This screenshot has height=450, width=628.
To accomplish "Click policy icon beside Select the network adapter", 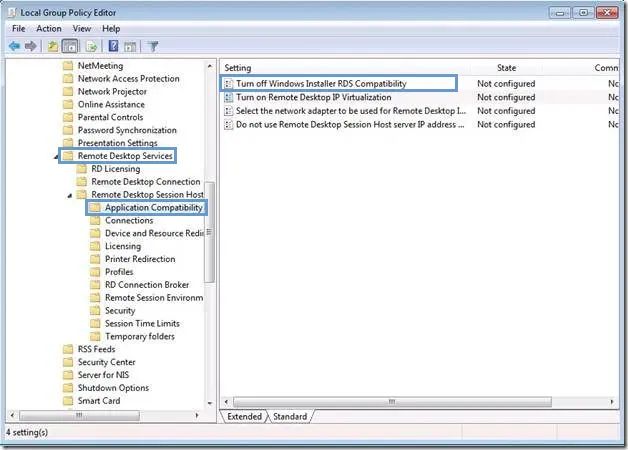I will 228,111.
